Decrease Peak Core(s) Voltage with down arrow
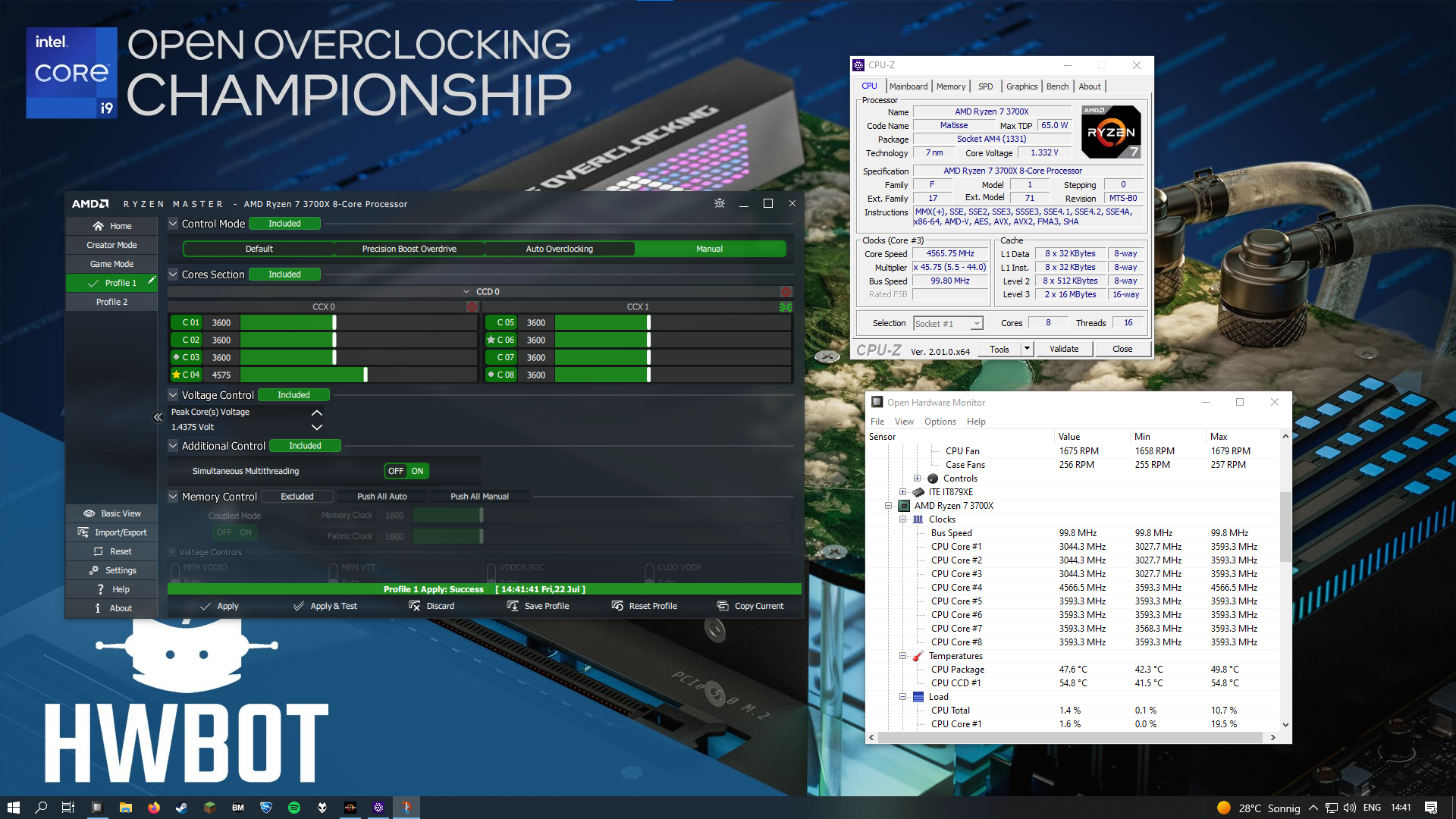The image size is (1456, 819). (x=317, y=428)
